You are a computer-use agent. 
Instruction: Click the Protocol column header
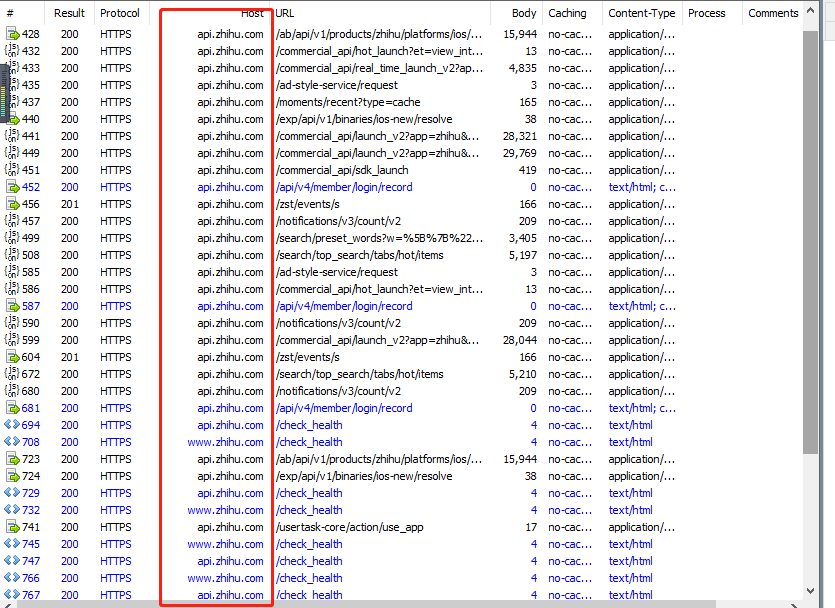[x=120, y=13]
